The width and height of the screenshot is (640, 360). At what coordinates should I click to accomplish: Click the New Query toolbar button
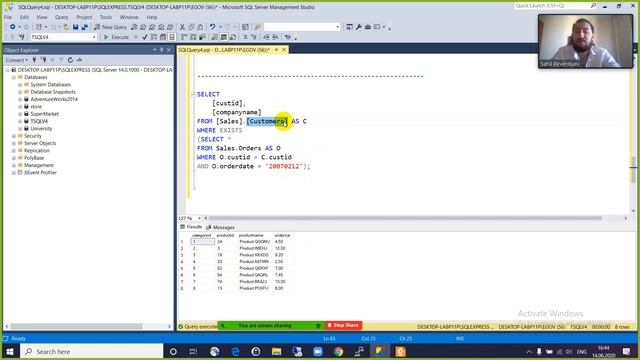coord(110,27)
